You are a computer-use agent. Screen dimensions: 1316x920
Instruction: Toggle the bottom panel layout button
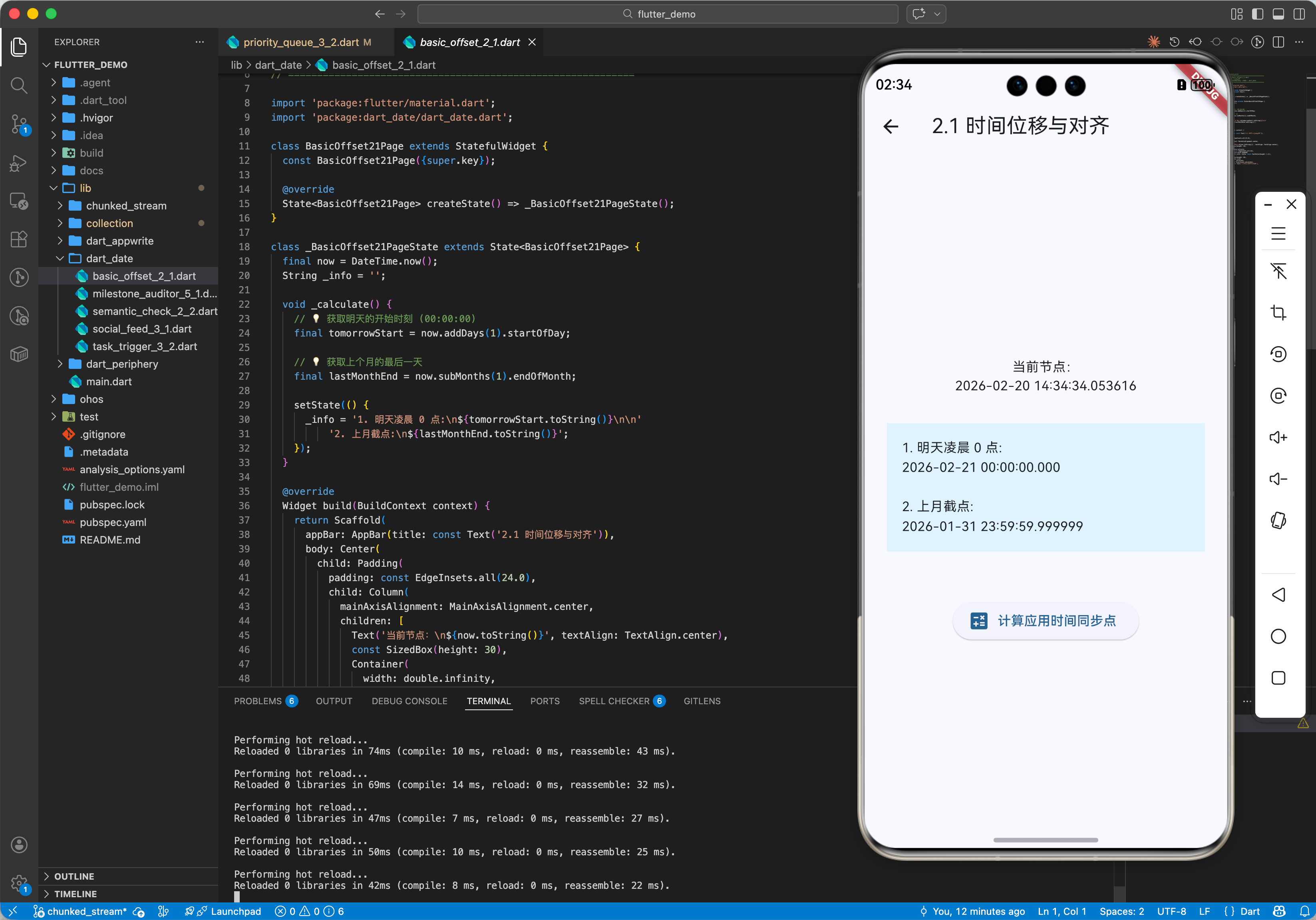pyautogui.click(x=1278, y=14)
